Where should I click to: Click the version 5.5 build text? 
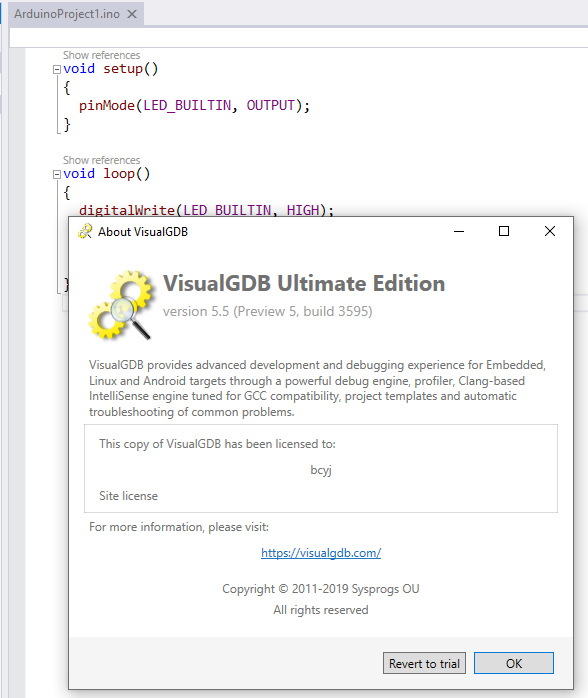[x=268, y=312]
